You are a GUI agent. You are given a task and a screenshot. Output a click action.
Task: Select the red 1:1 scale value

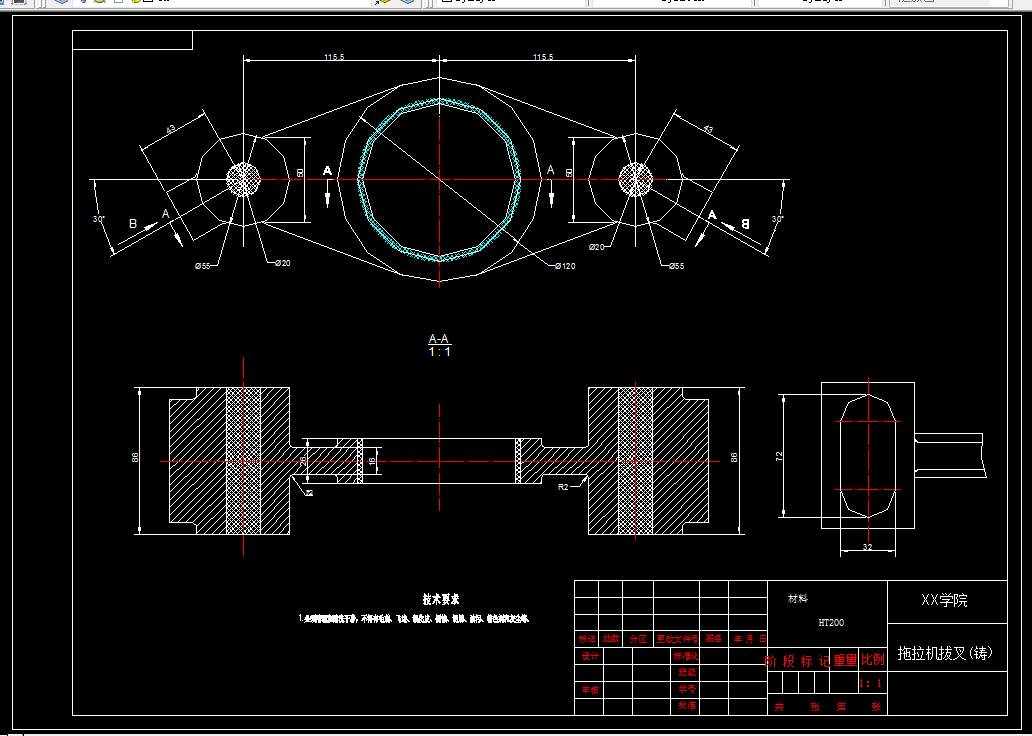pyautogui.click(x=871, y=683)
